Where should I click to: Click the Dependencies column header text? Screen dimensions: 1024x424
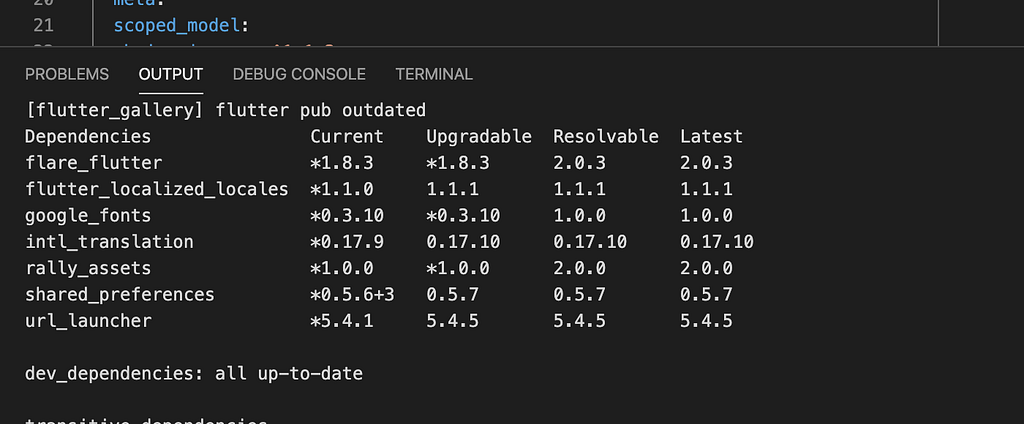88,136
